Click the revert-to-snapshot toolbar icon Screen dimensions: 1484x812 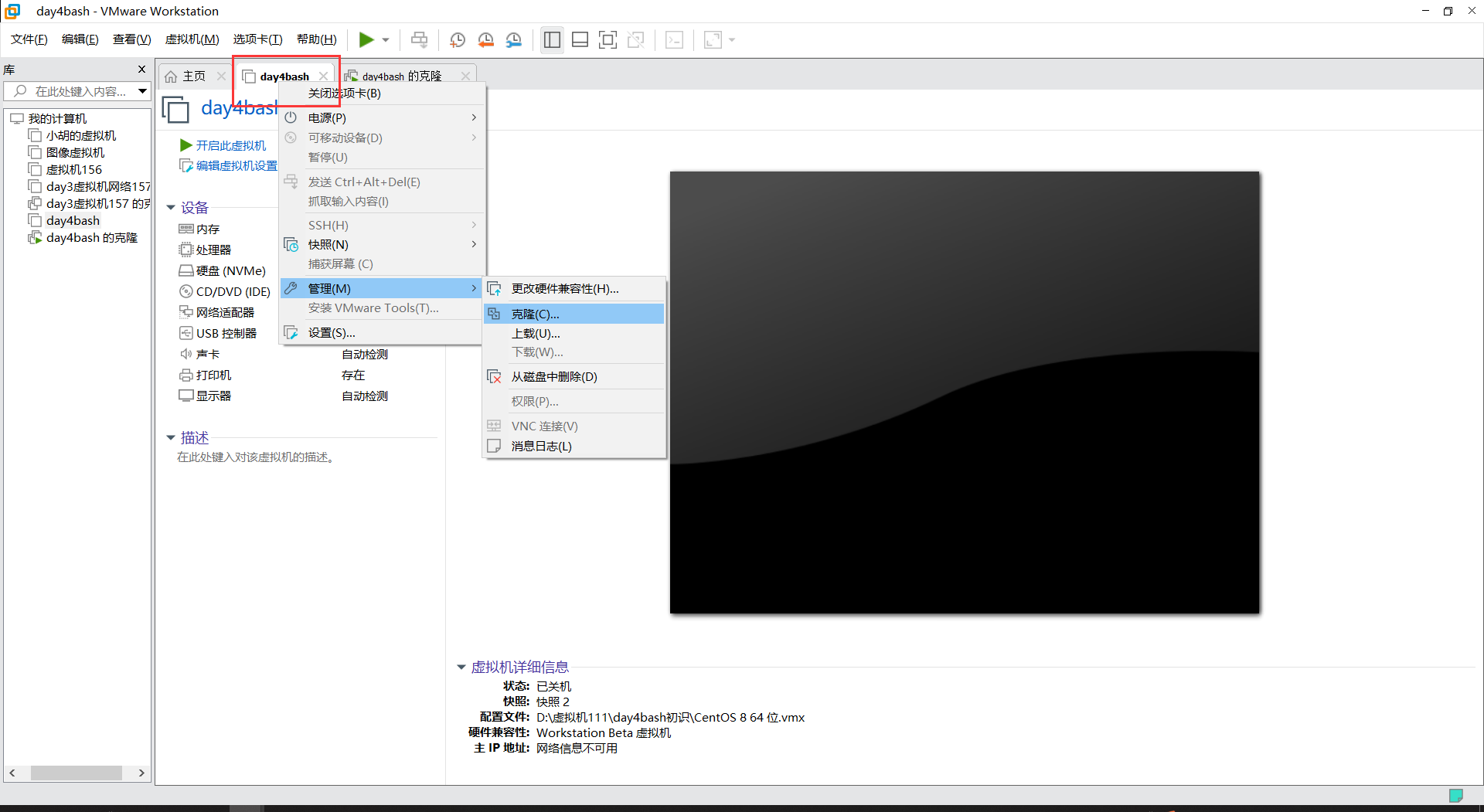point(486,39)
